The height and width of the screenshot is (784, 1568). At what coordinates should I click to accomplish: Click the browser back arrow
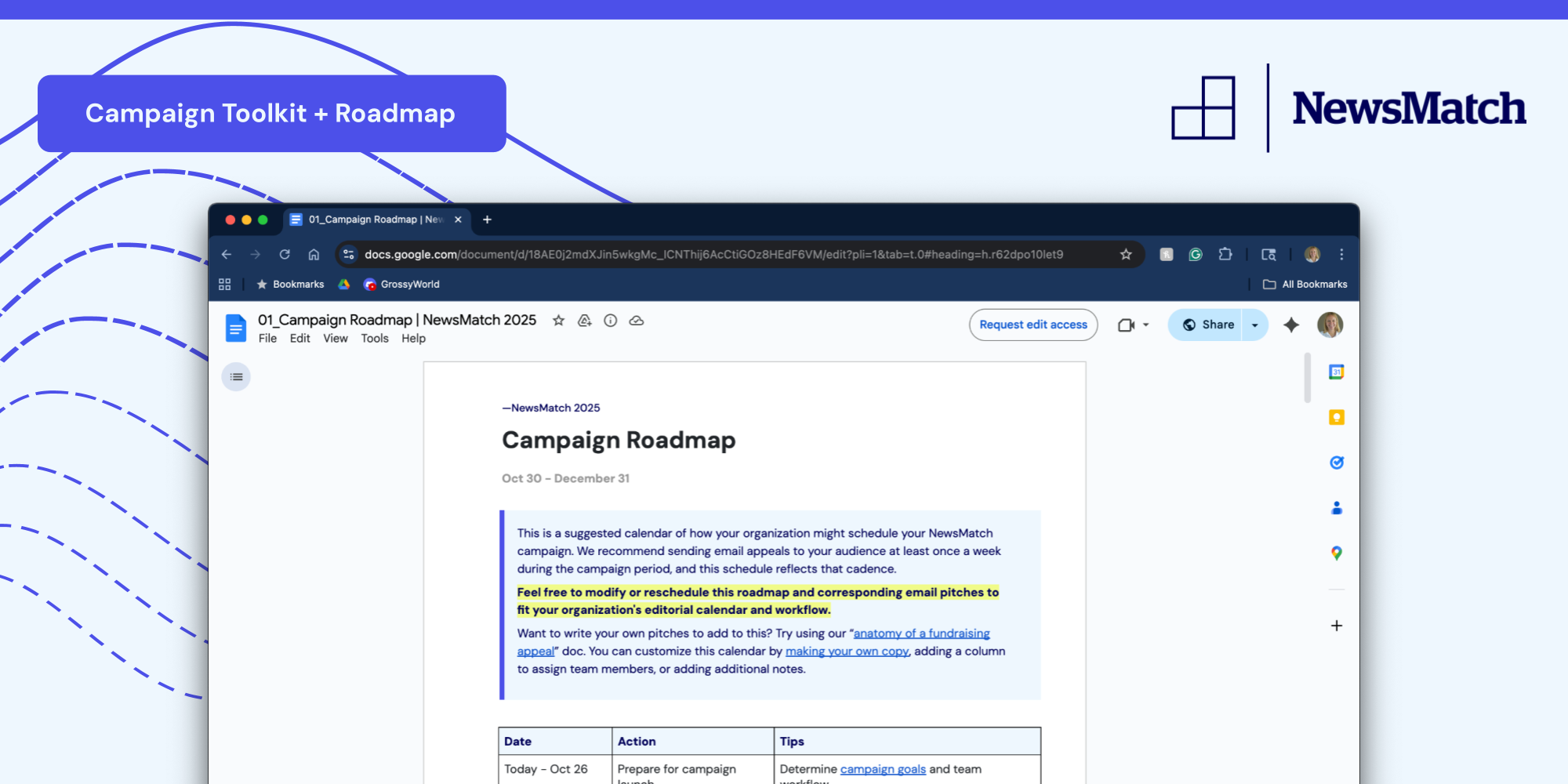coord(227,254)
